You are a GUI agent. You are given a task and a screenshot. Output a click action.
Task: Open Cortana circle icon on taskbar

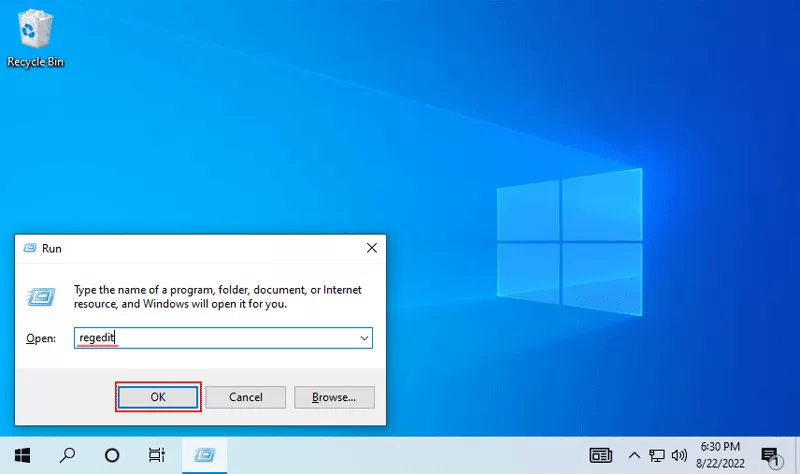tap(112, 455)
